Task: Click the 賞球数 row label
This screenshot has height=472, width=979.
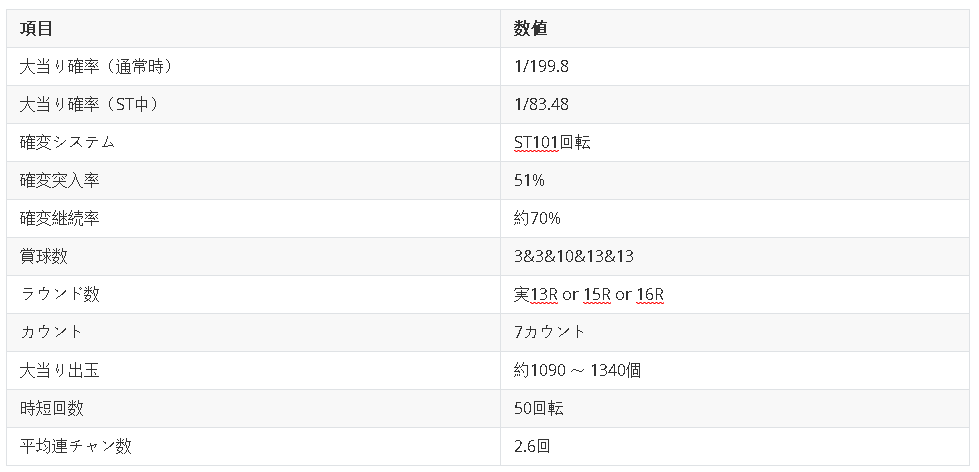Action: tap(44, 257)
